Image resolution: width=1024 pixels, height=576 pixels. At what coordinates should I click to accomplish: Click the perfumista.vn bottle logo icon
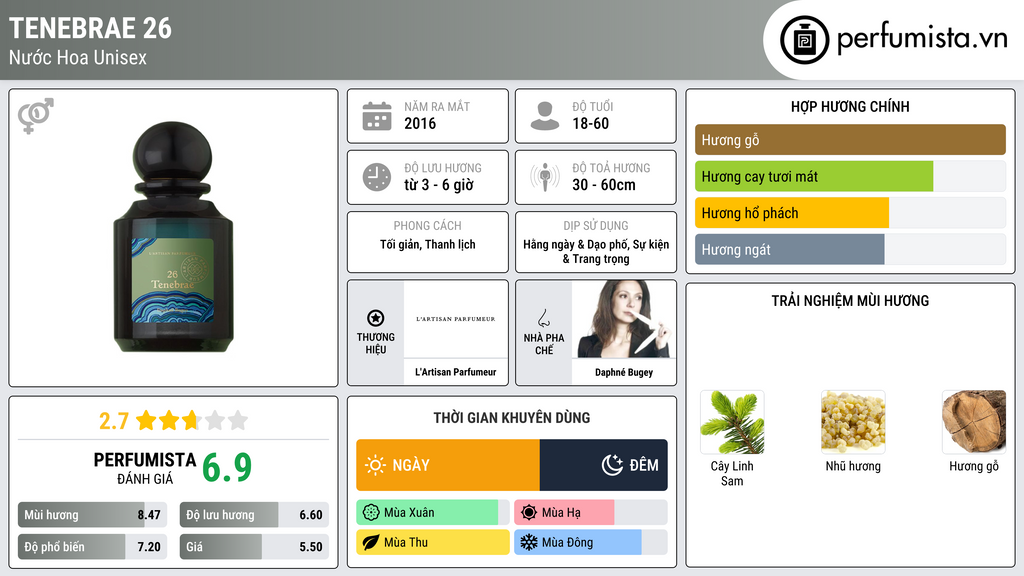click(x=804, y=40)
